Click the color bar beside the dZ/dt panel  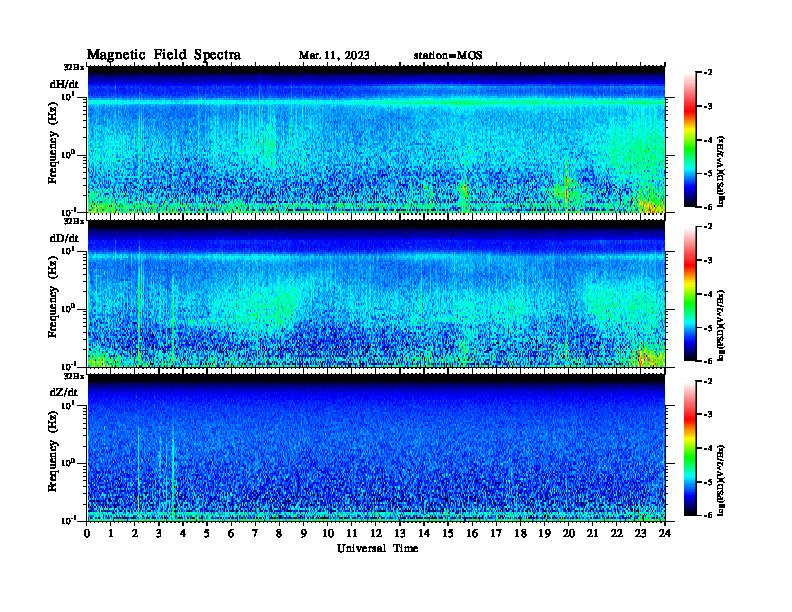point(689,448)
